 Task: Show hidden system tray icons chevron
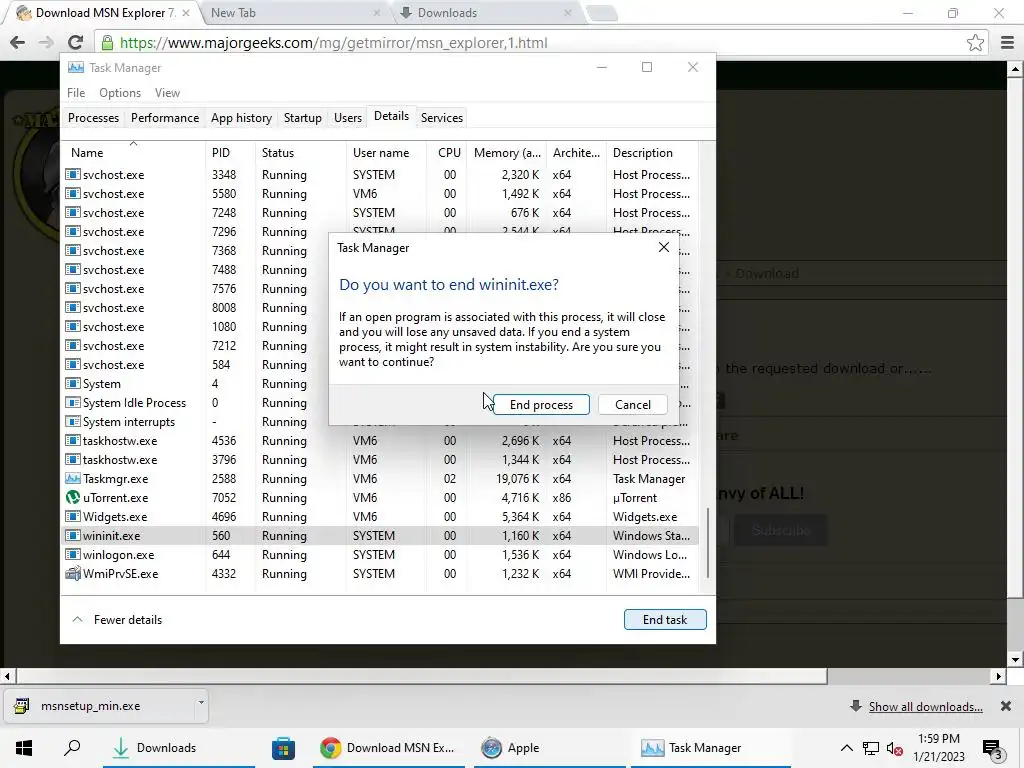[x=846, y=748]
